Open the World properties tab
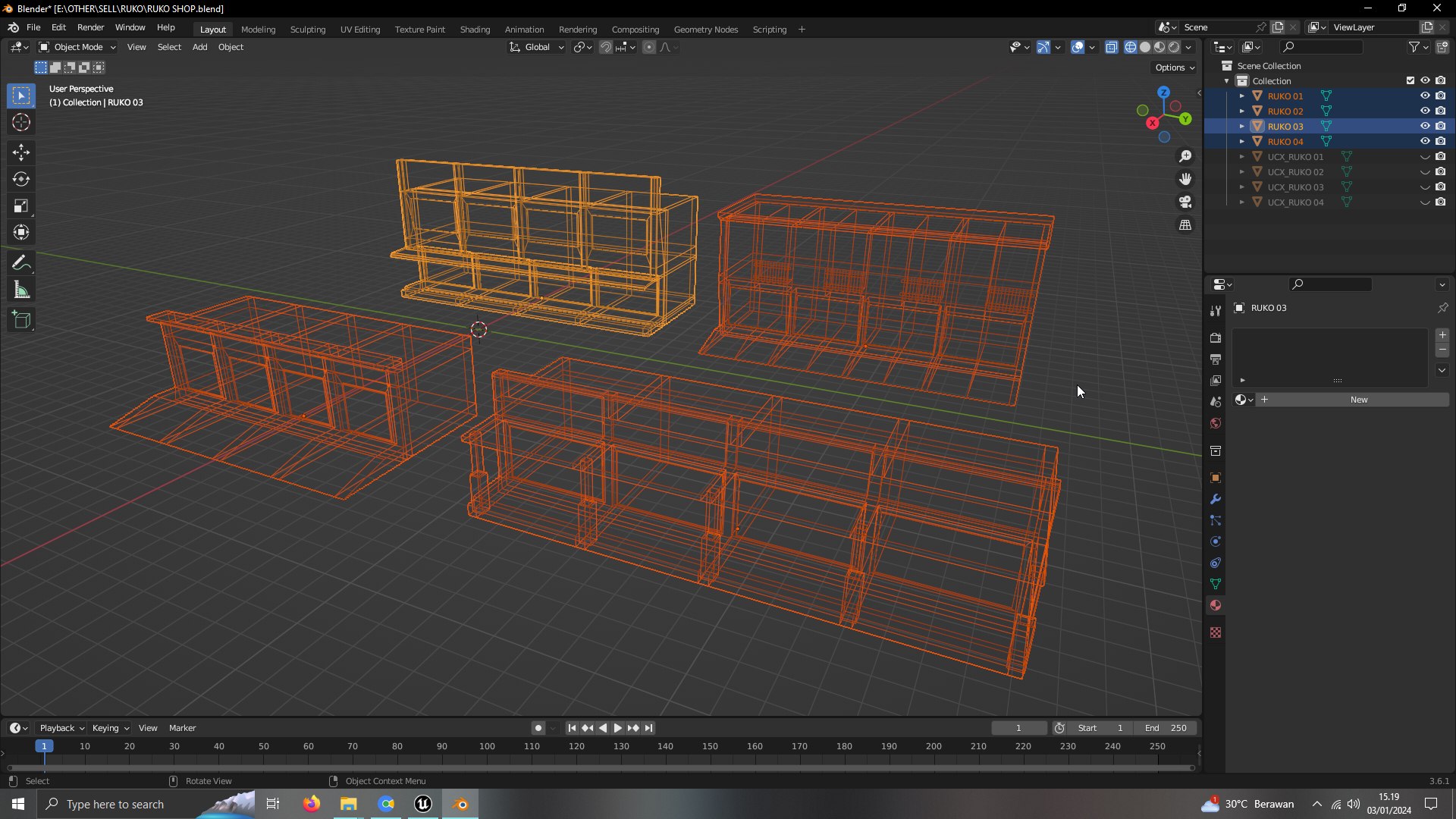The width and height of the screenshot is (1456, 819). 1216,423
